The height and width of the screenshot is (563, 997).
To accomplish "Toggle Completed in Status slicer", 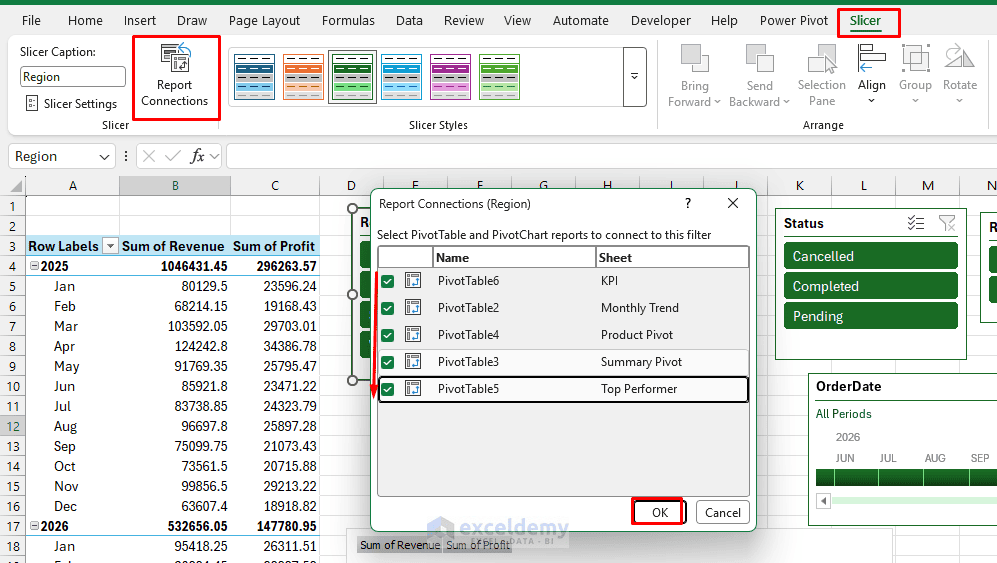I will pos(870,286).
